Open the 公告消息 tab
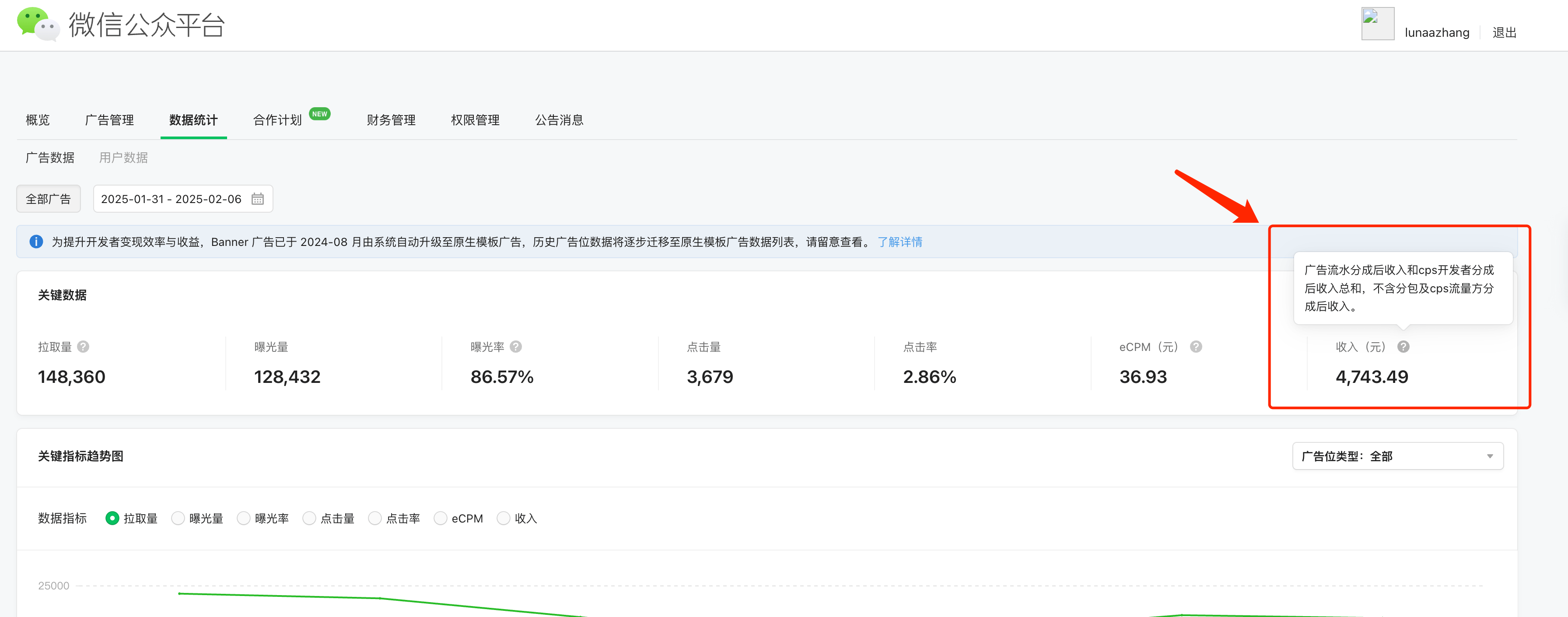The width and height of the screenshot is (1568, 617). (x=560, y=120)
